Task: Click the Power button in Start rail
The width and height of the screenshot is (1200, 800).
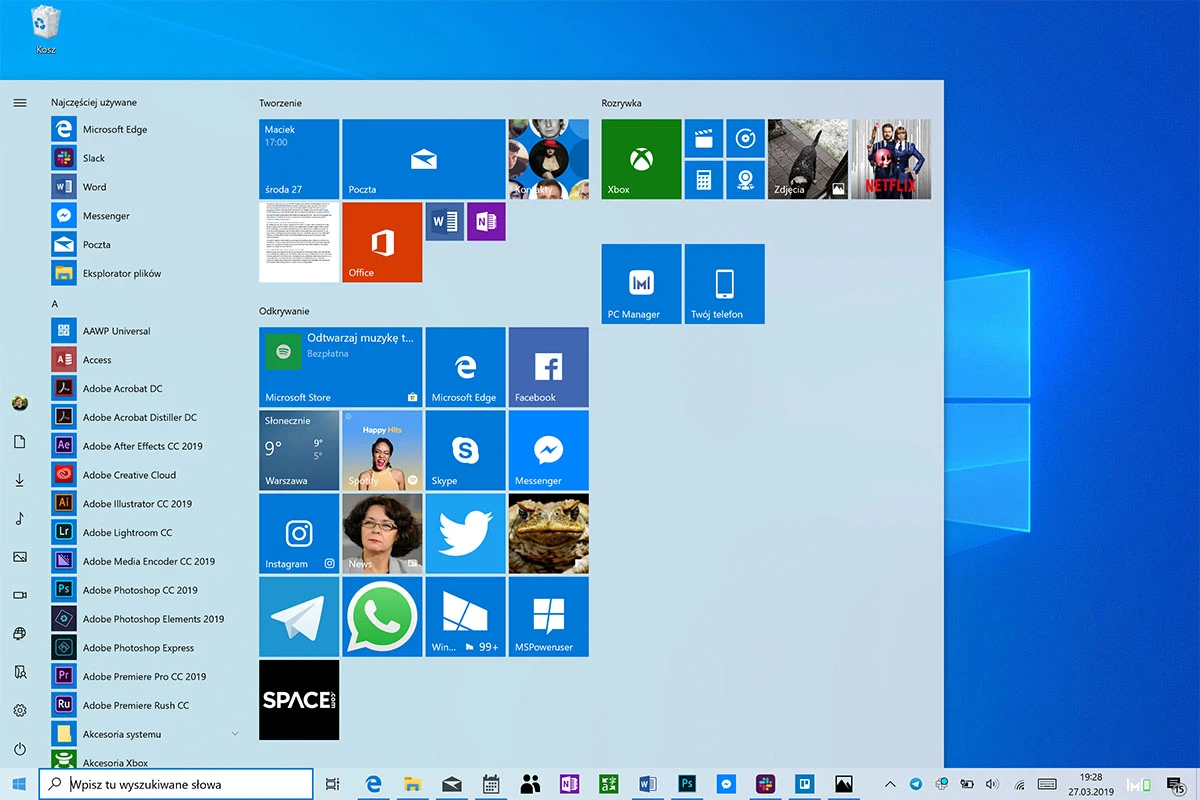Action: [19, 749]
